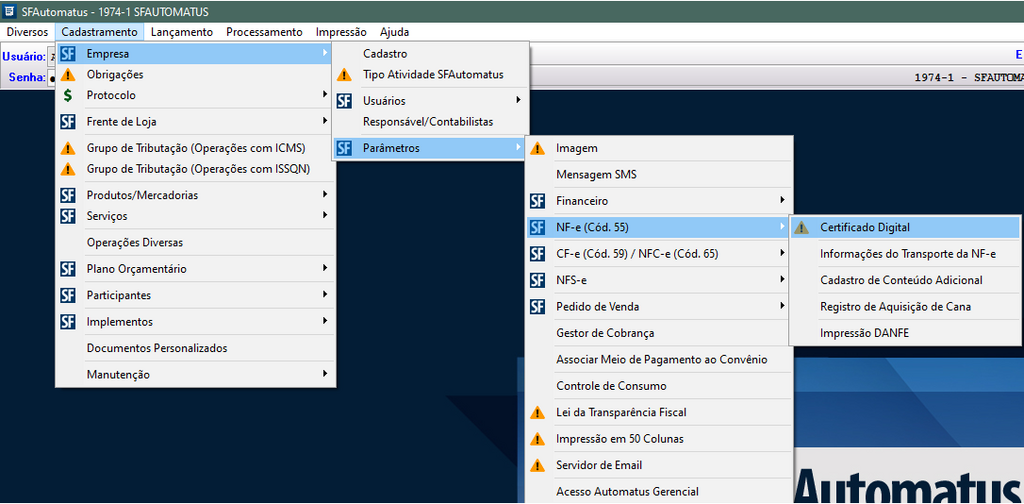
Task: Select Certificado Digital menu entry
Action: coord(865,228)
